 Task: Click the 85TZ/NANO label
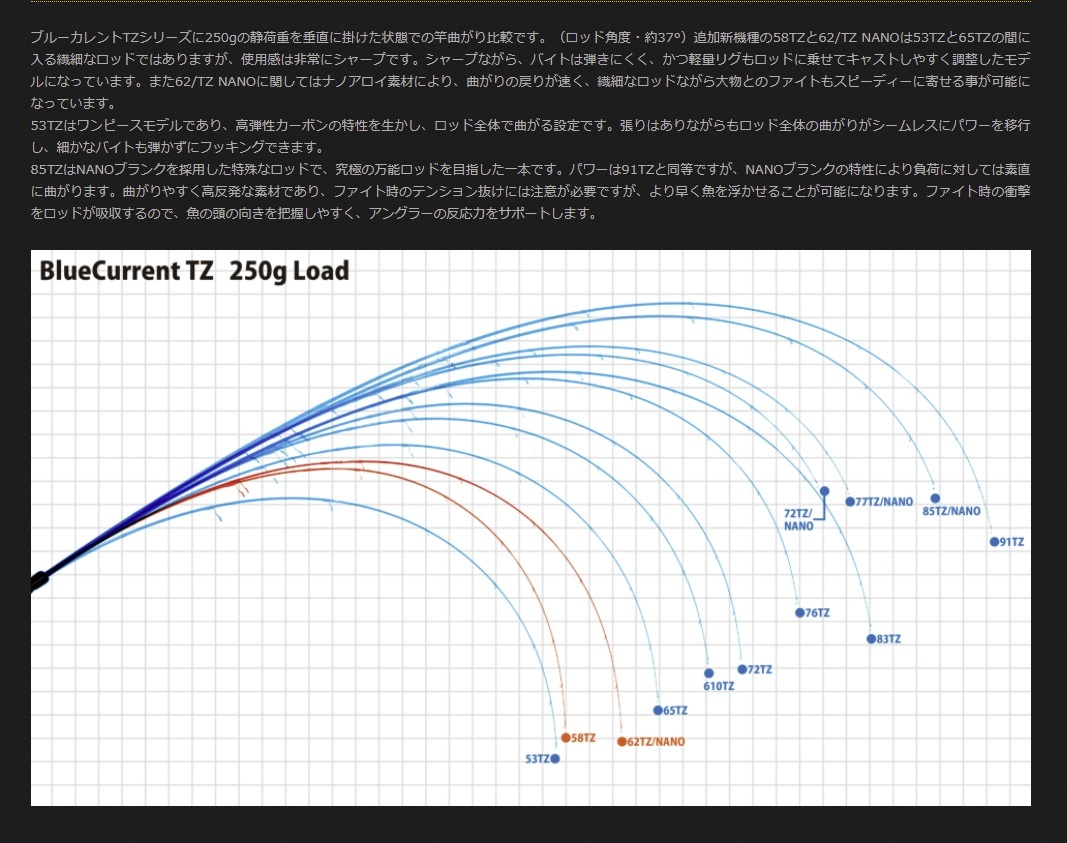[x=951, y=511]
